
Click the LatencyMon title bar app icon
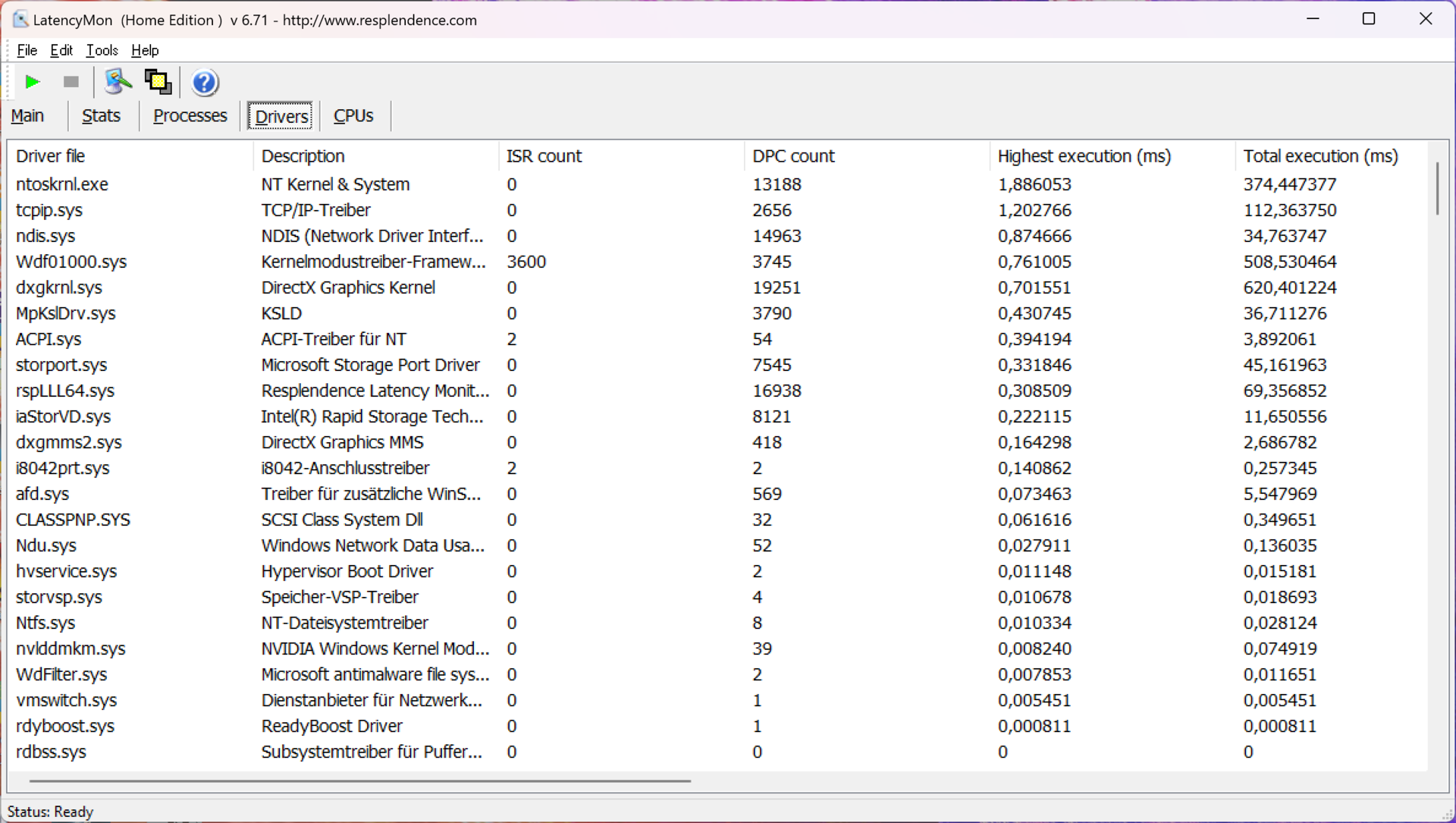pyautogui.click(x=20, y=20)
